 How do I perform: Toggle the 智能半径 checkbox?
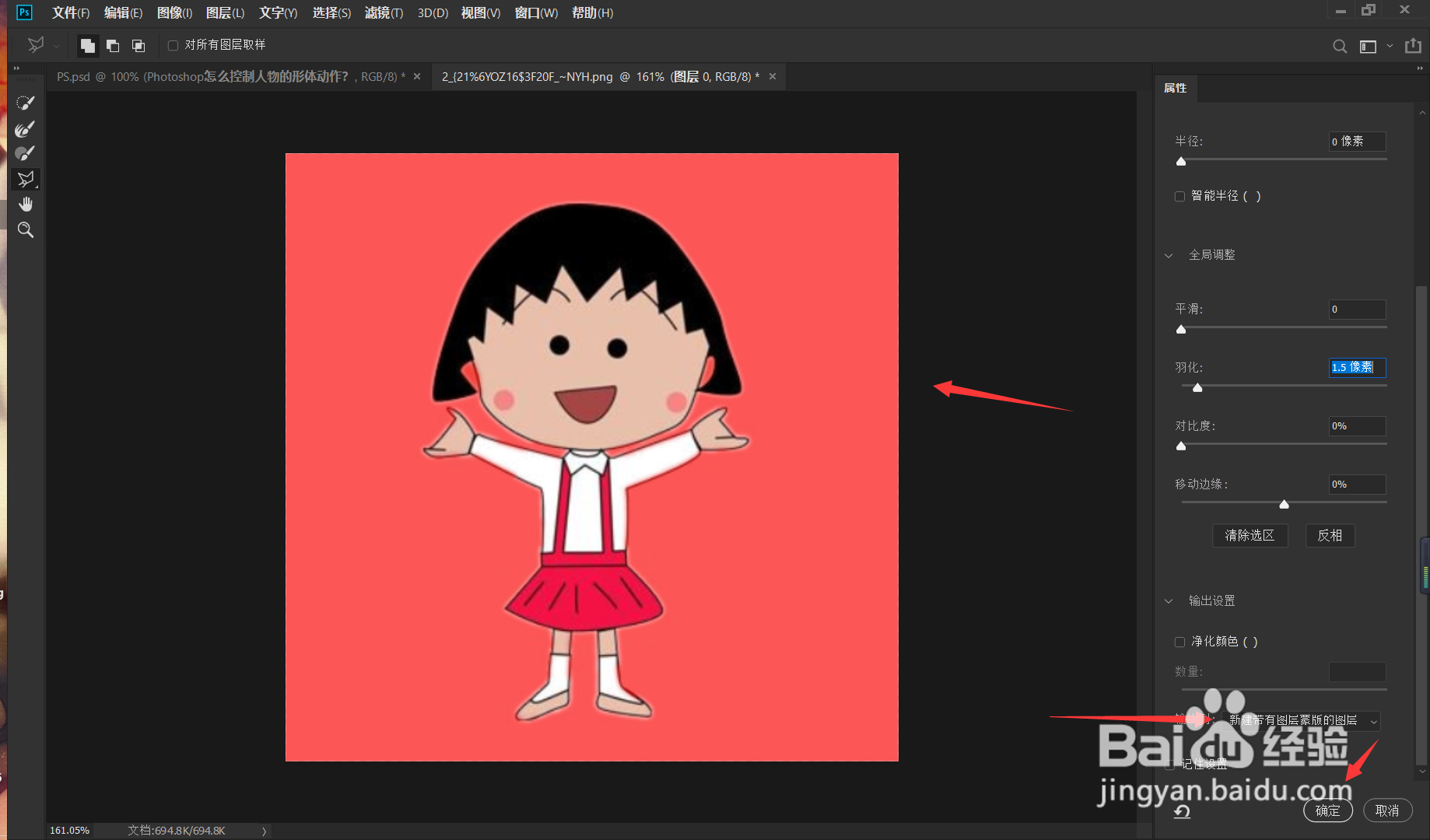[1179, 196]
